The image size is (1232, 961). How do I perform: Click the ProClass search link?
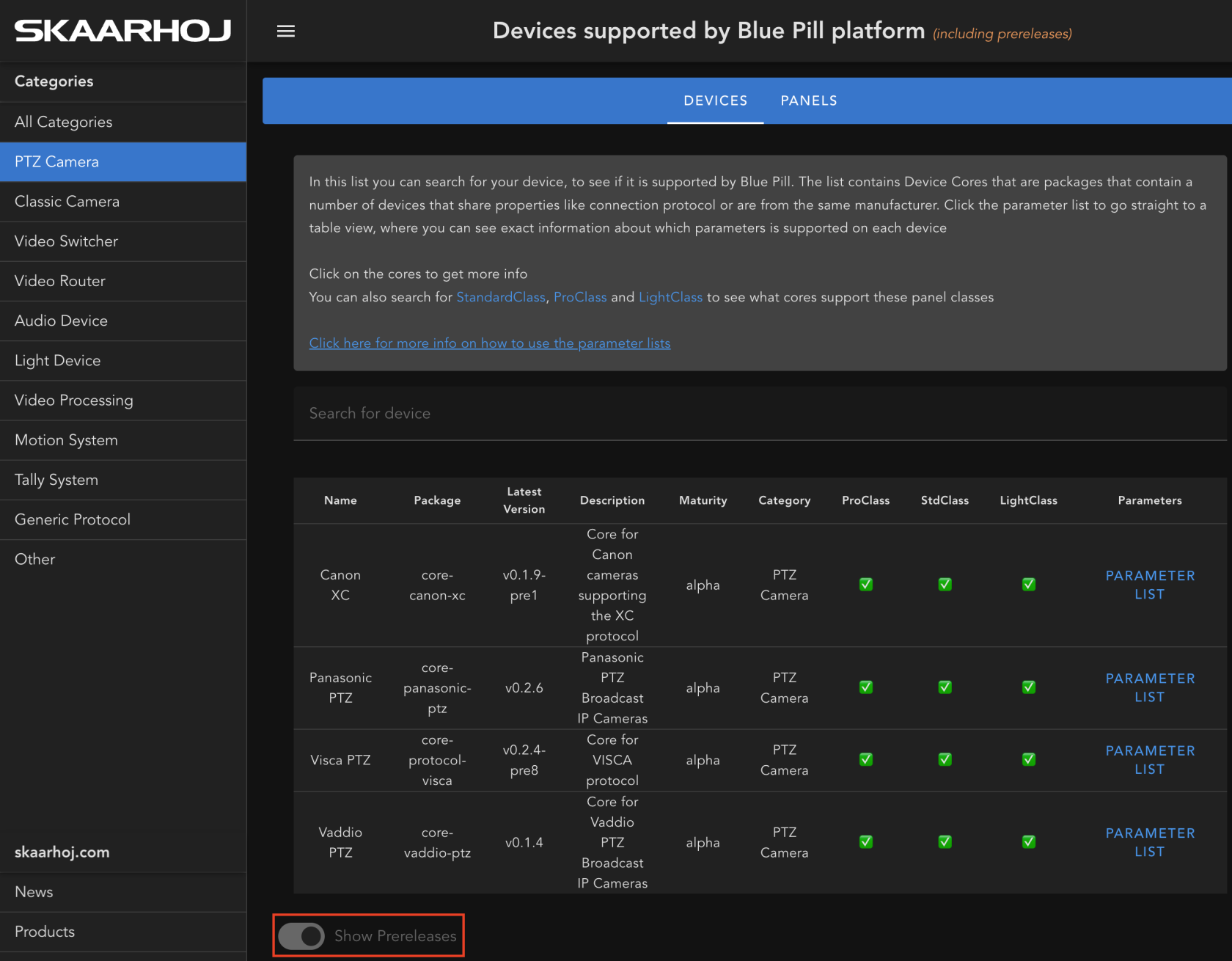point(580,297)
